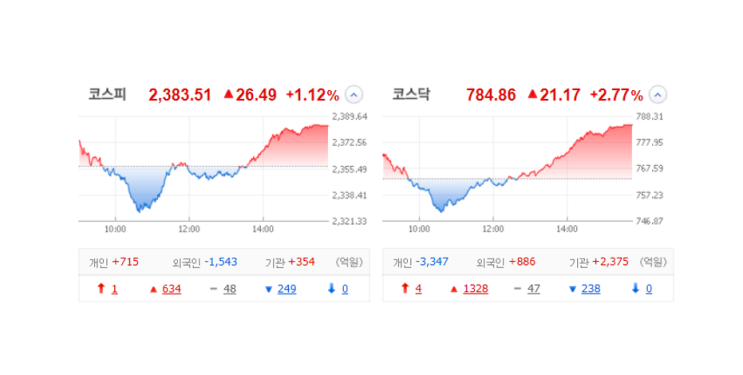Open the 코스피 634 rising stocks link

pyautogui.click(x=172, y=289)
